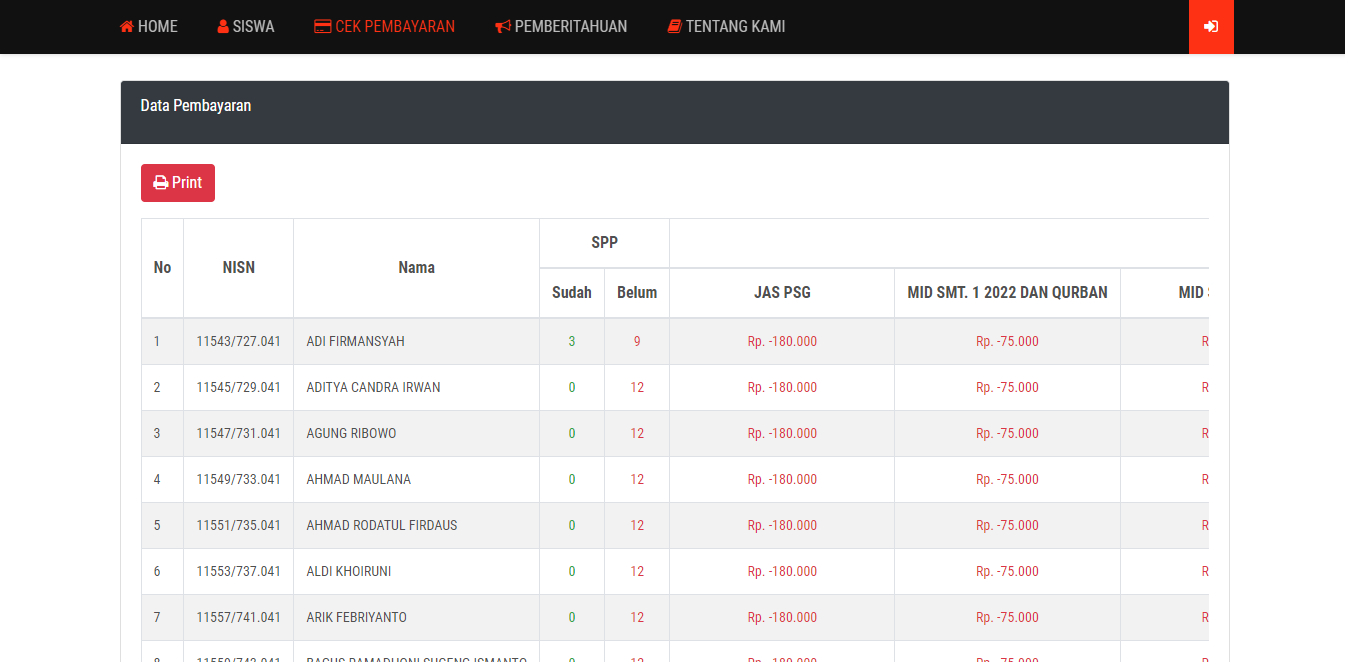Image resolution: width=1345 pixels, height=662 pixels.
Task: Open the HOME menu item
Action: [x=157, y=27]
